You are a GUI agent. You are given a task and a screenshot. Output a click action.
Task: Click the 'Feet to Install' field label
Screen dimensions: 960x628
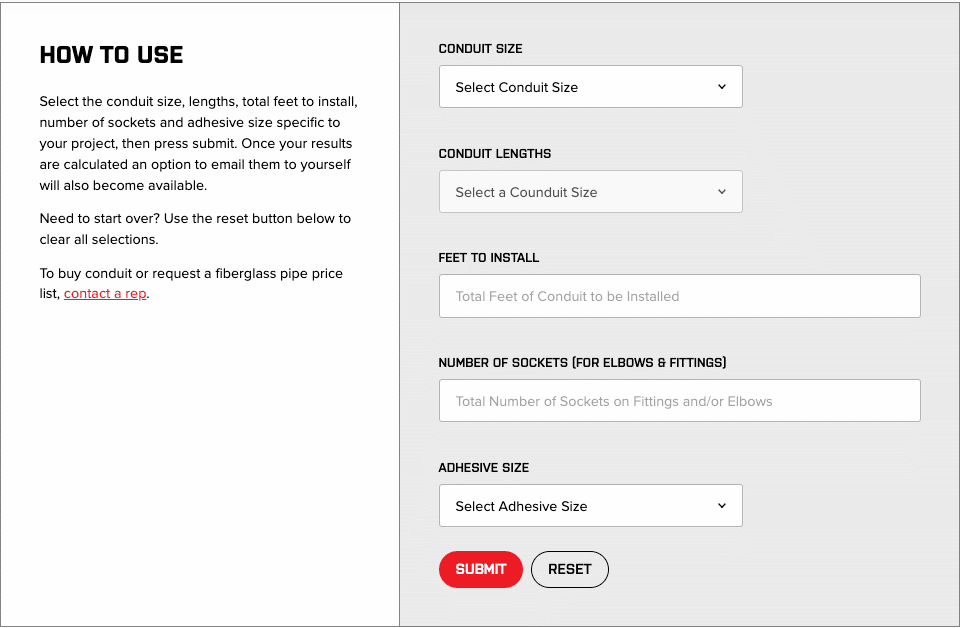[488, 258]
